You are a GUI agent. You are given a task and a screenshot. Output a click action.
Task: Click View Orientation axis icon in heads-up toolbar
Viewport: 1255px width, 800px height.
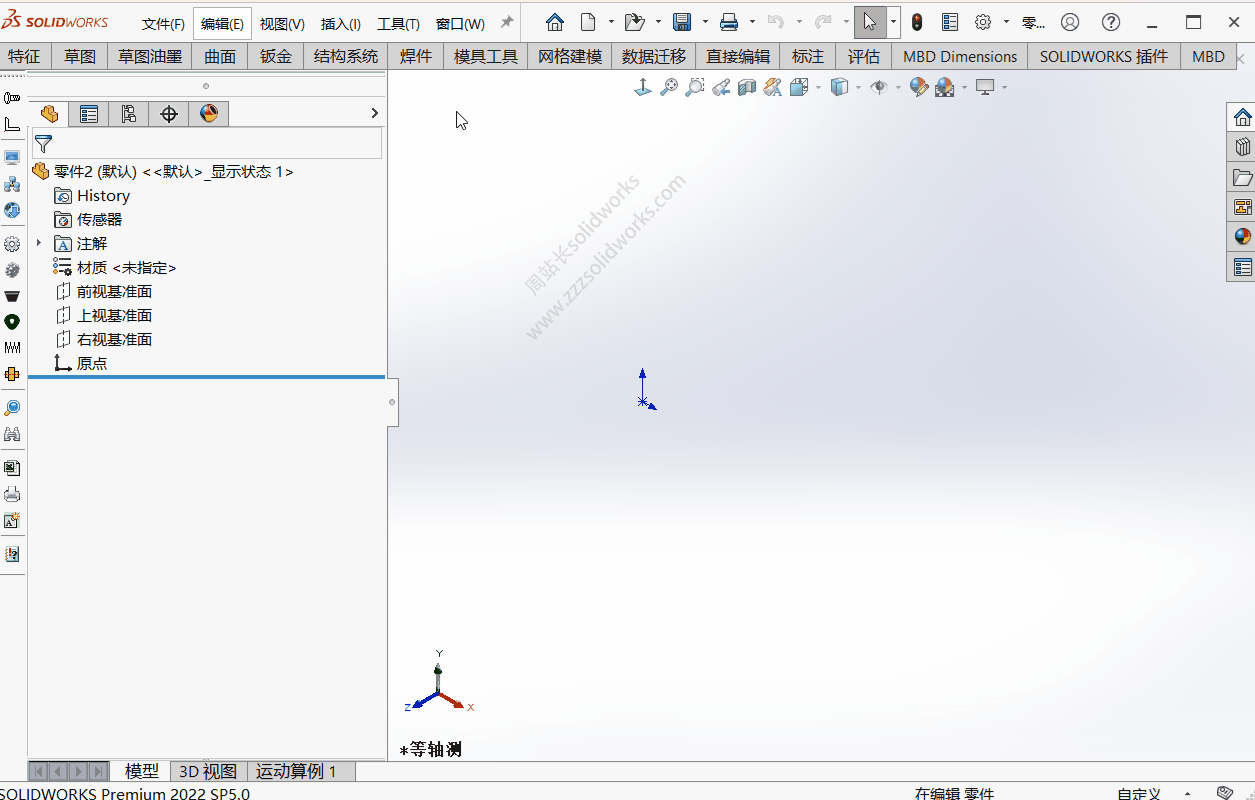(x=643, y=88)
